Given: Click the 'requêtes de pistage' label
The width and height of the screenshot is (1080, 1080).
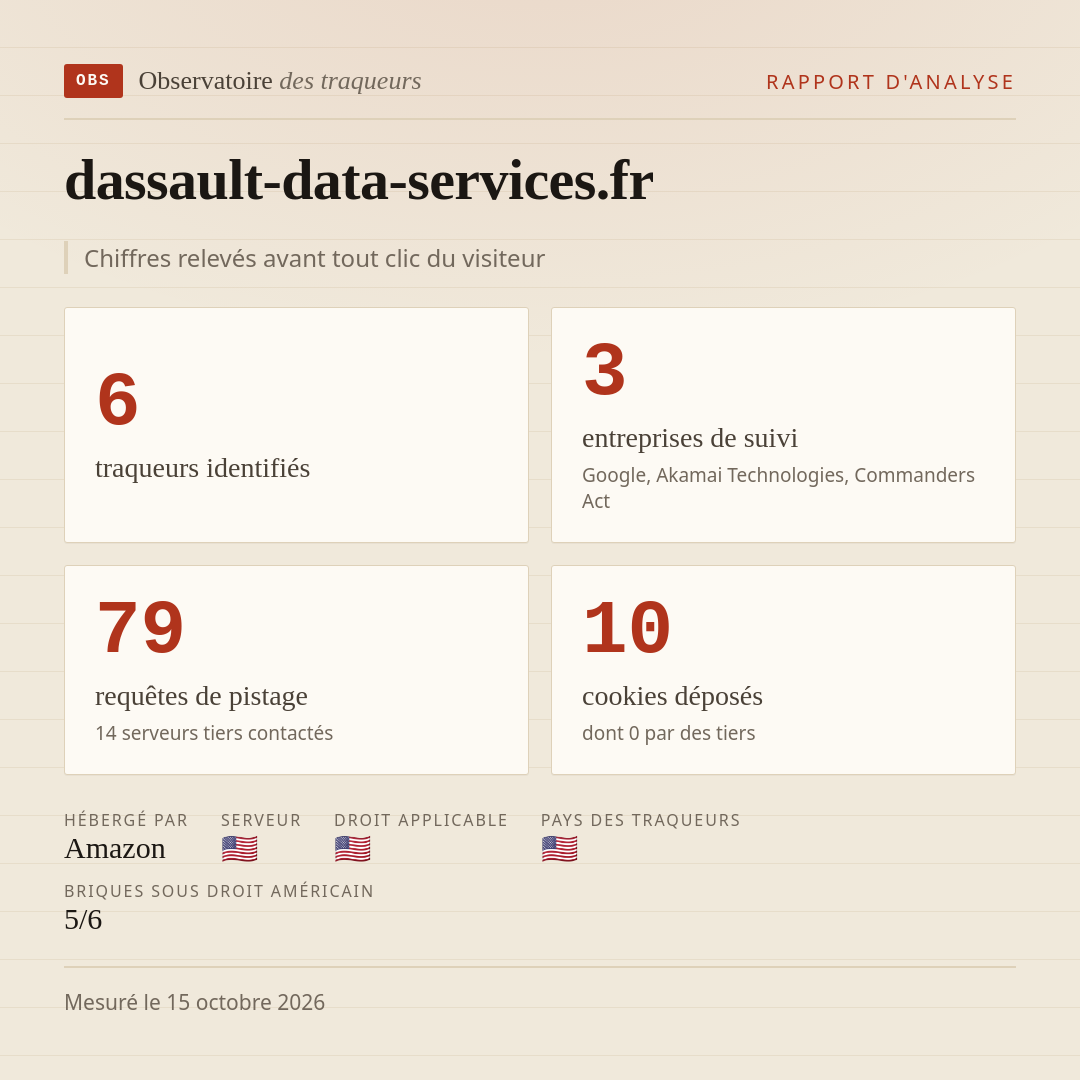Looking at the screenshot, I should point(201,696).
